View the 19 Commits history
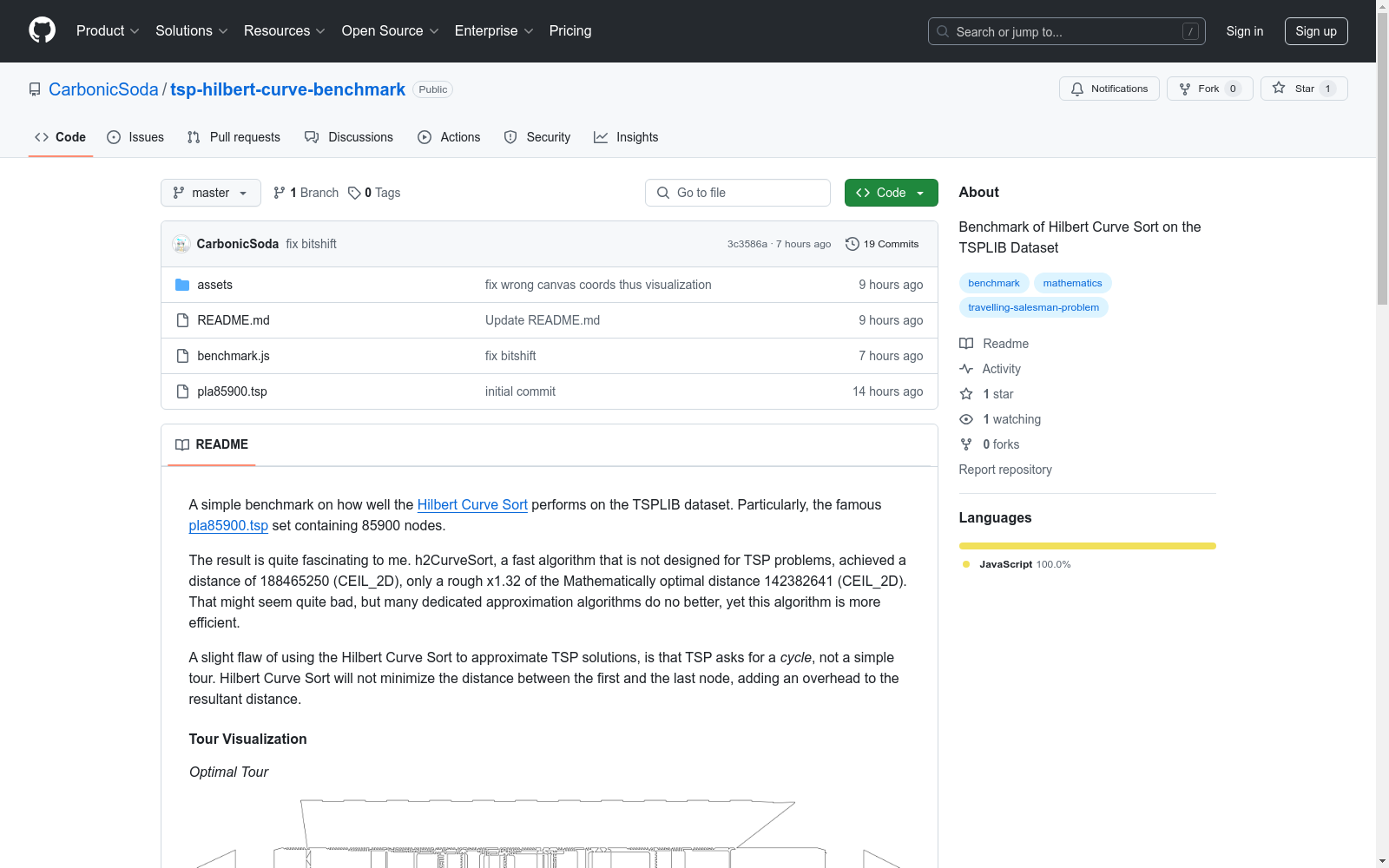This screenshot has height=868, width=1389. (x=882, y=244)
